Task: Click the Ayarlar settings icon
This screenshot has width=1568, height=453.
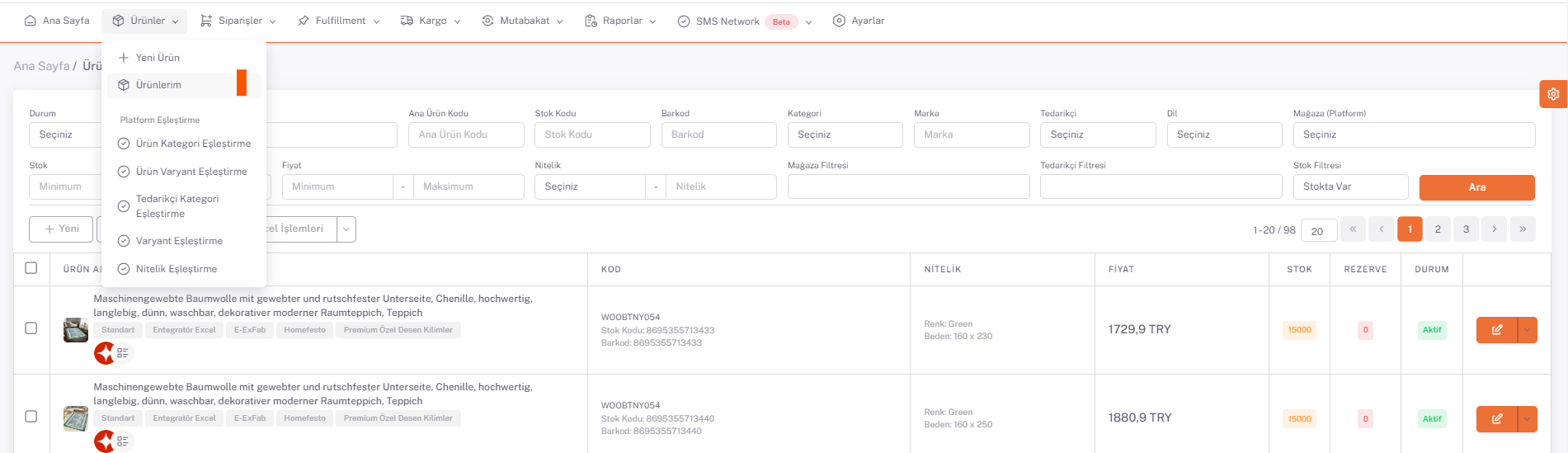Action: coord(839,21)
